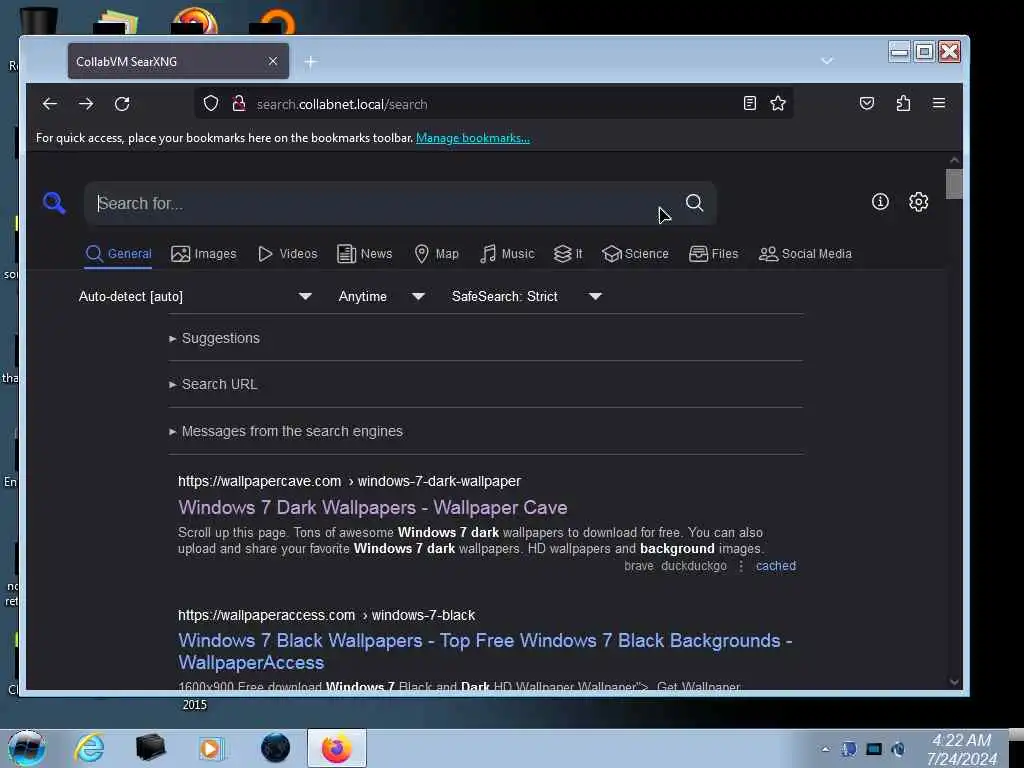Close the CollabVM SearXNG tab

tap(273, 61)
